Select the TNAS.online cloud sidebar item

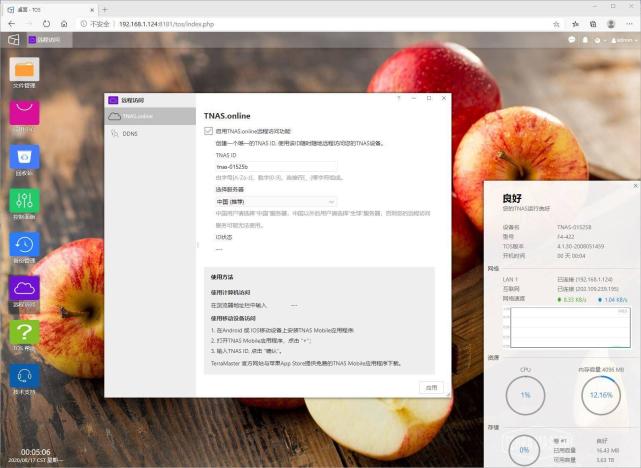point(150,116)
